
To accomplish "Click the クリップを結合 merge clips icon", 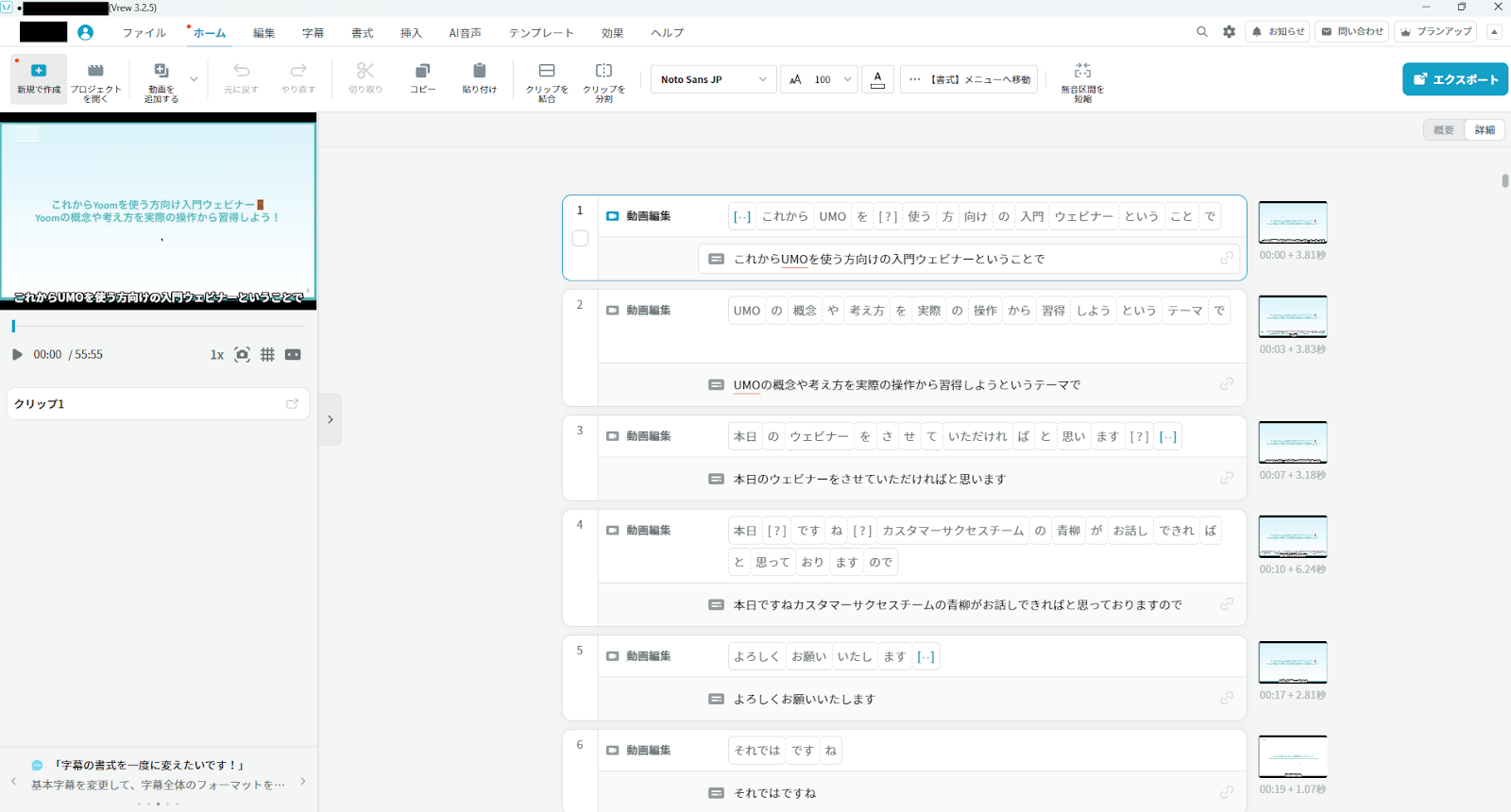I will pos(547,72).
